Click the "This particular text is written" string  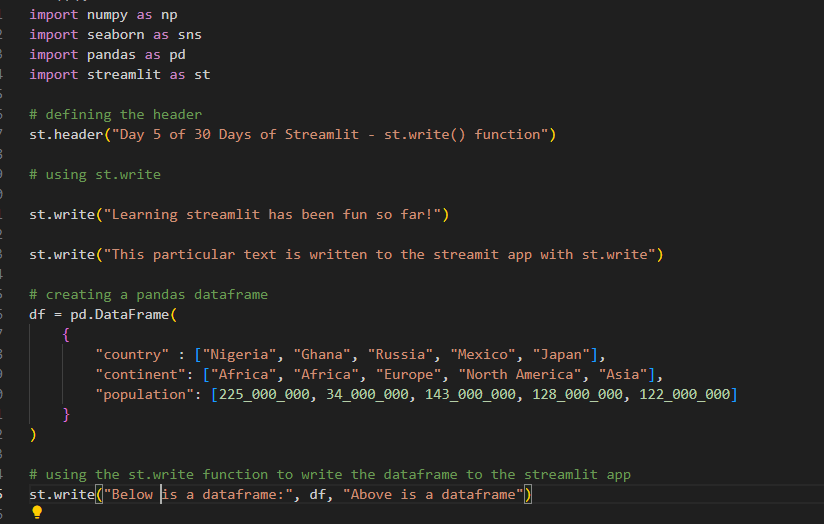click(379, 254)
